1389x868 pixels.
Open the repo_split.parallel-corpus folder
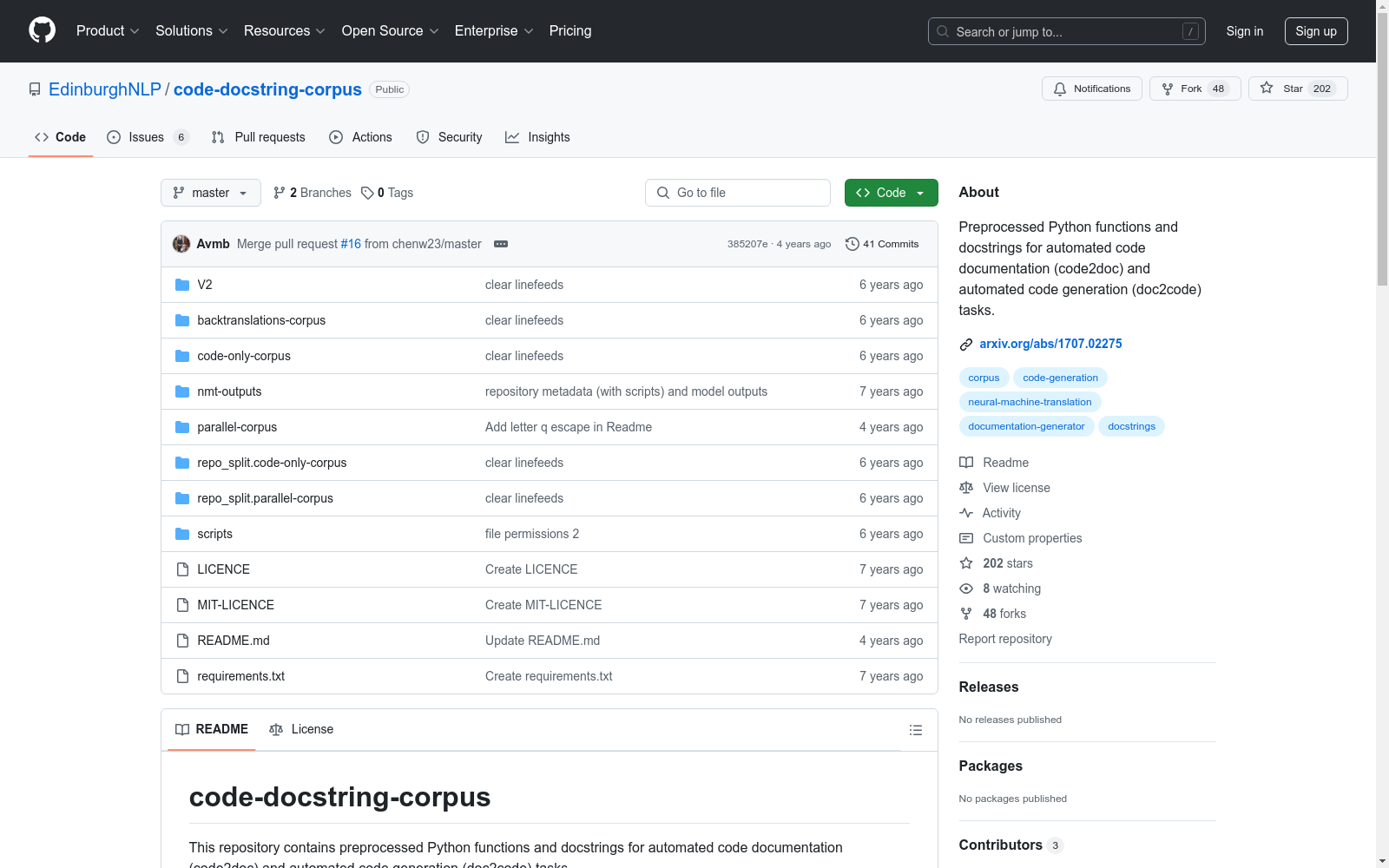point(265,498)
